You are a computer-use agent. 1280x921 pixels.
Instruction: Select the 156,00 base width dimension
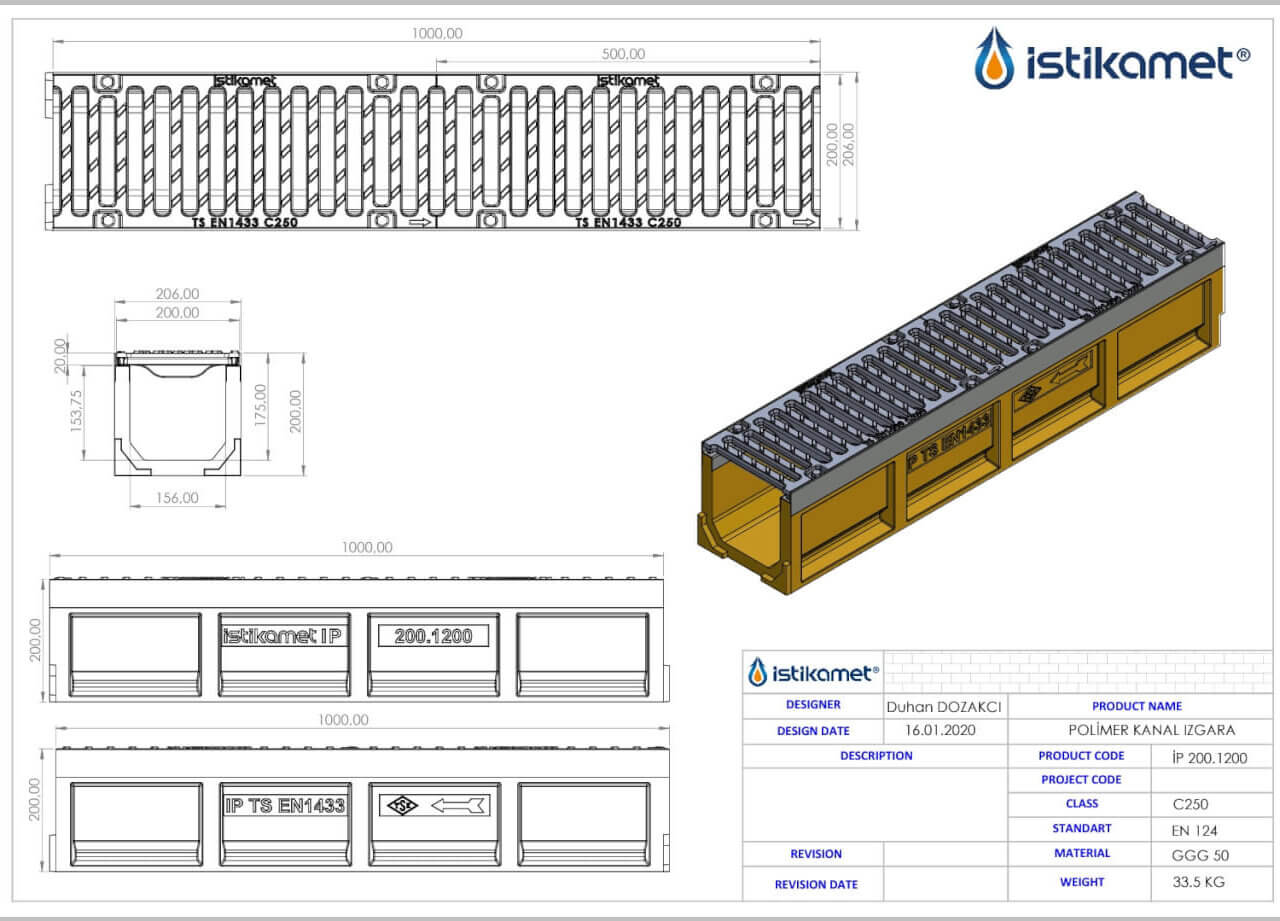pos(177,497)
